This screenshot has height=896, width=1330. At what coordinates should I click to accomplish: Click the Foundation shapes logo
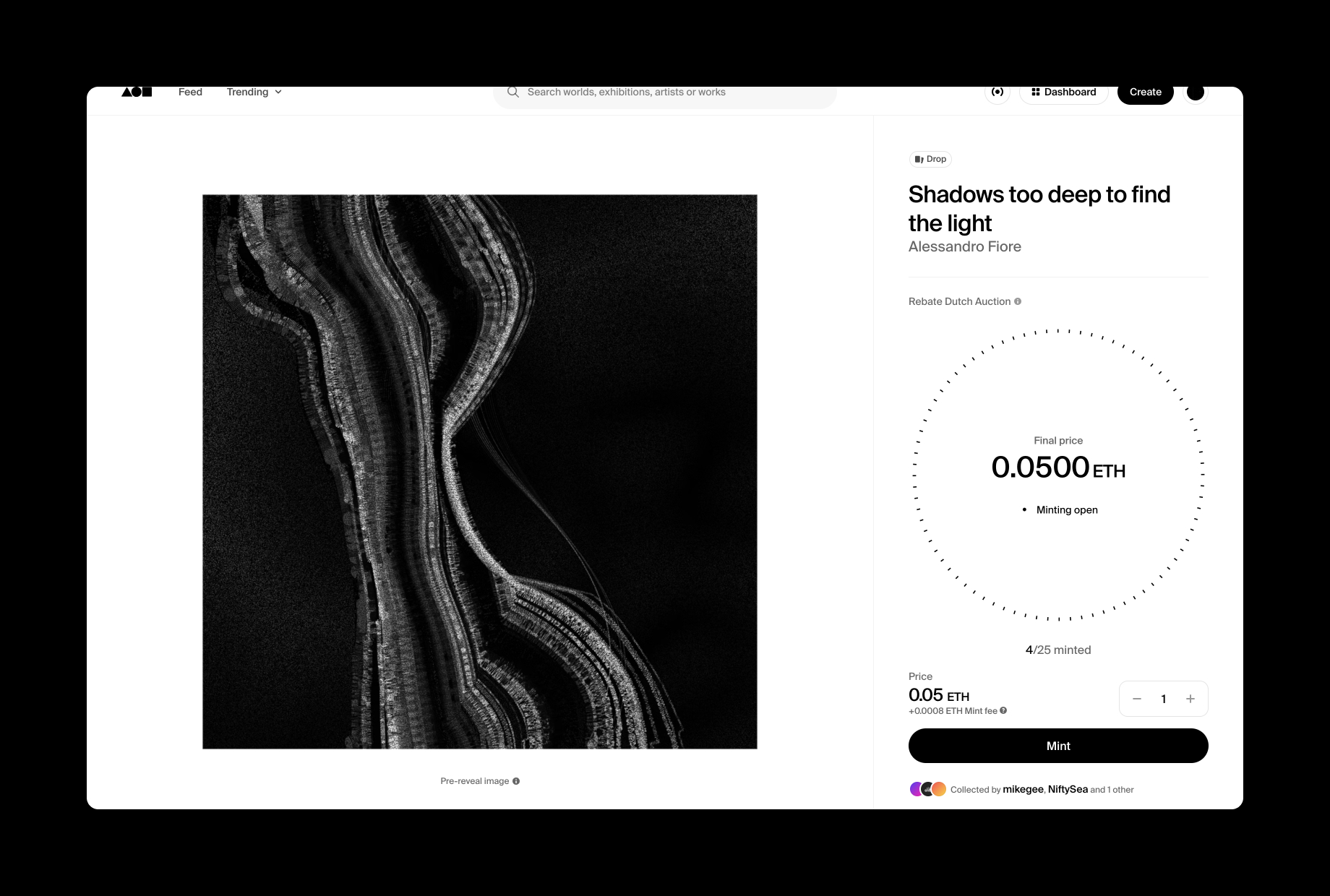point(137,92)
